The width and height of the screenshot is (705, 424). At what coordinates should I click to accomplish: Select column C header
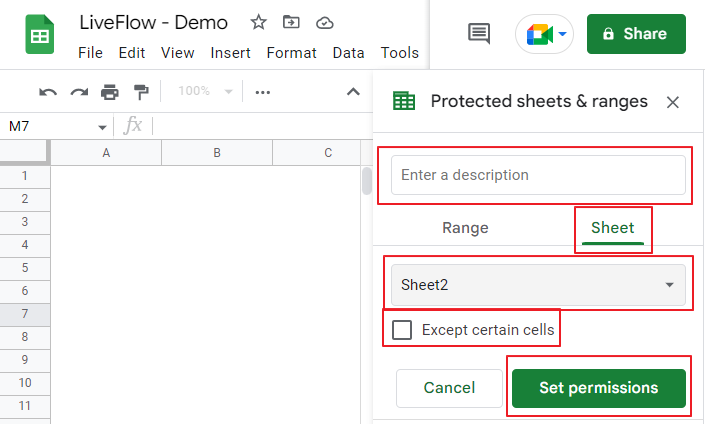(317, 153)
